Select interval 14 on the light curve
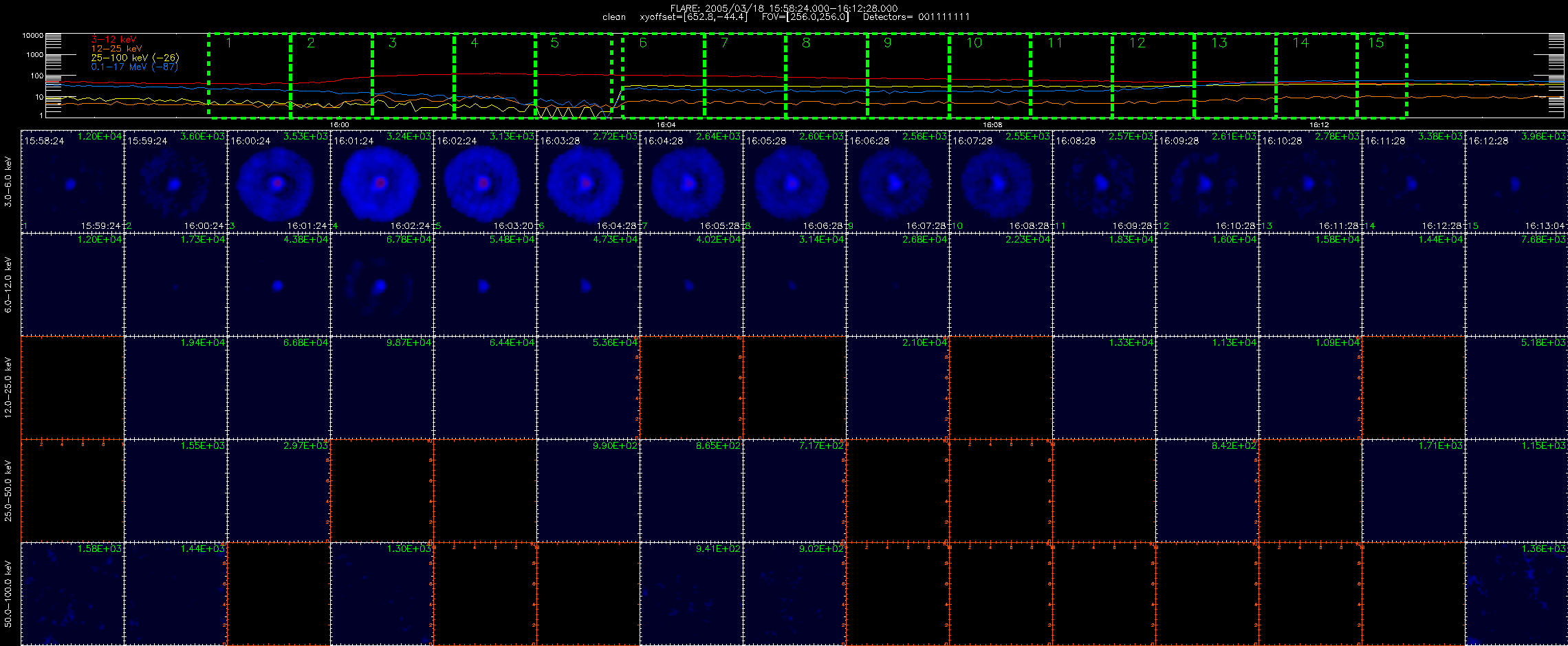 (x=1317, y=76)
